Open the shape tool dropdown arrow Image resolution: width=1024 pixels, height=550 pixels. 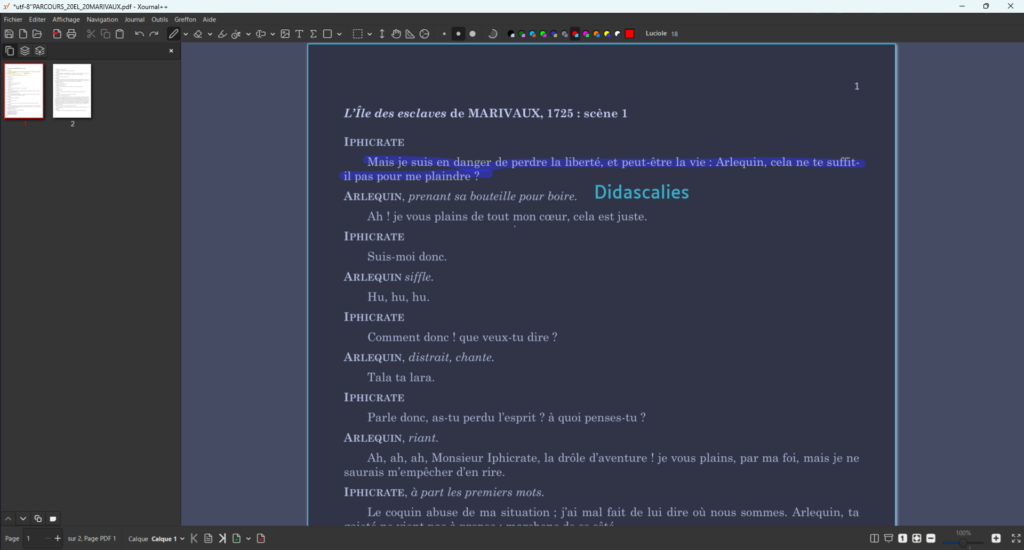340,34
